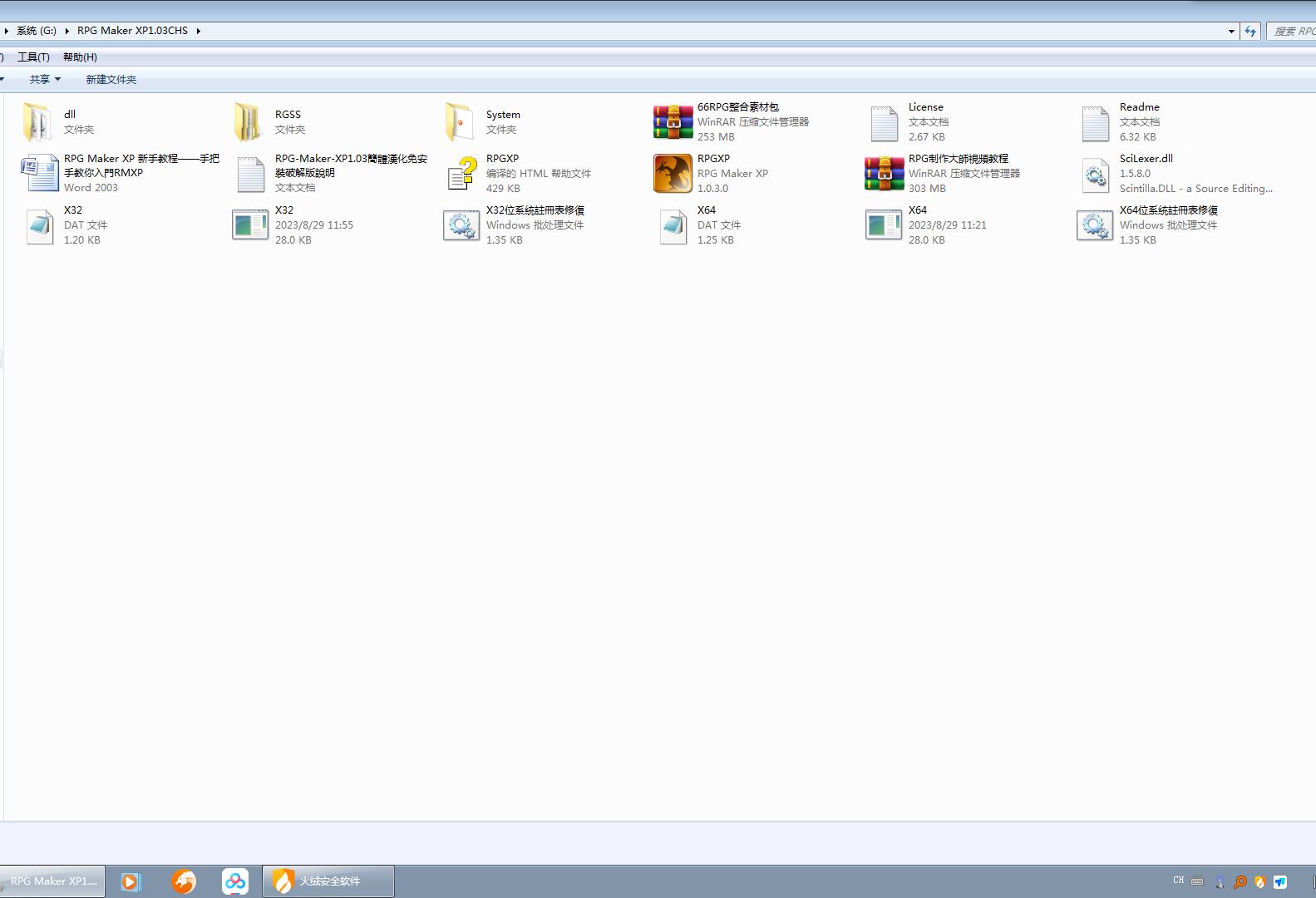The width and height of the screenshot is (1316, 898).
Task: Open the orange play-button media player on the taskbar
Action: 131,881
